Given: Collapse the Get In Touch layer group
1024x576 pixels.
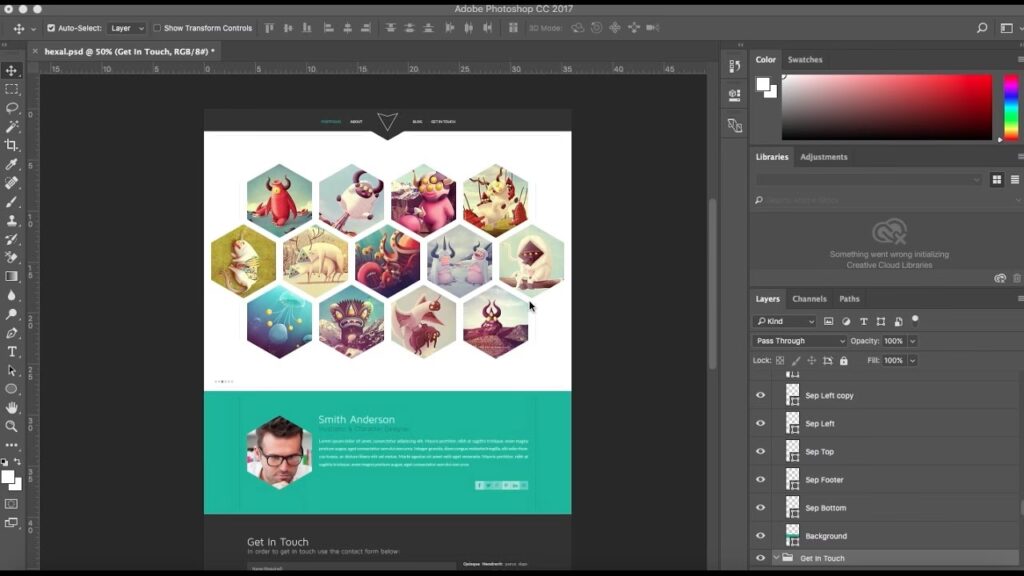Looking at the screenshot, I should click(776, 558).
